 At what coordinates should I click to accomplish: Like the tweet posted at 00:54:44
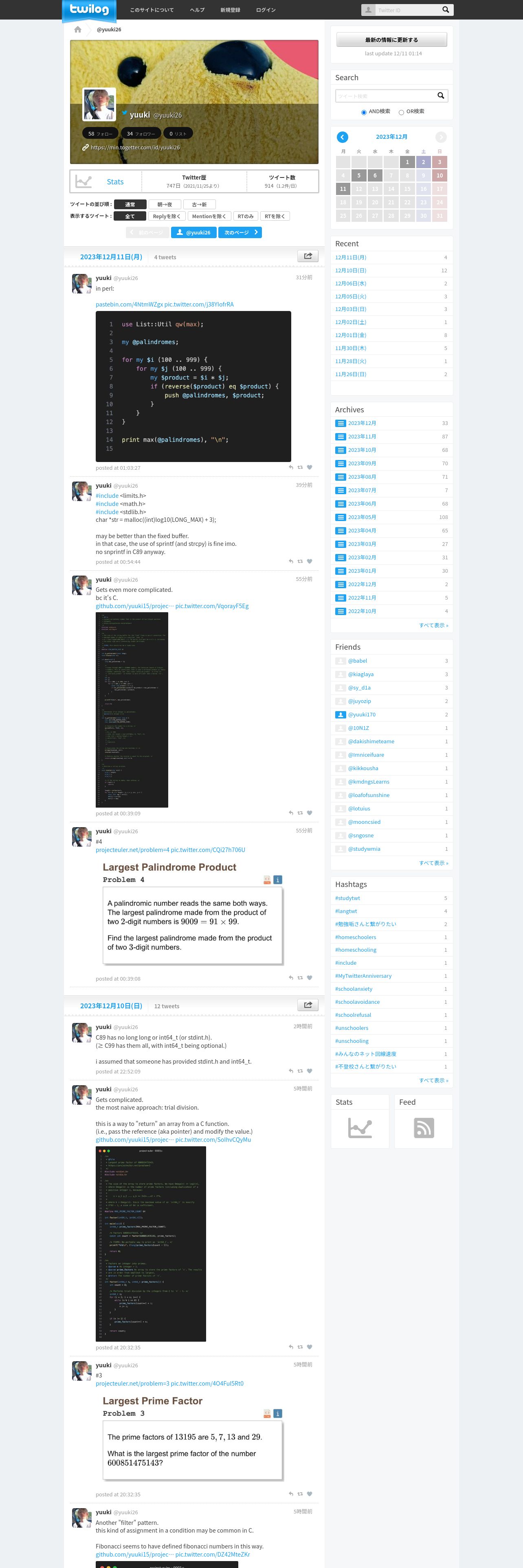click(x=309, y=561)
